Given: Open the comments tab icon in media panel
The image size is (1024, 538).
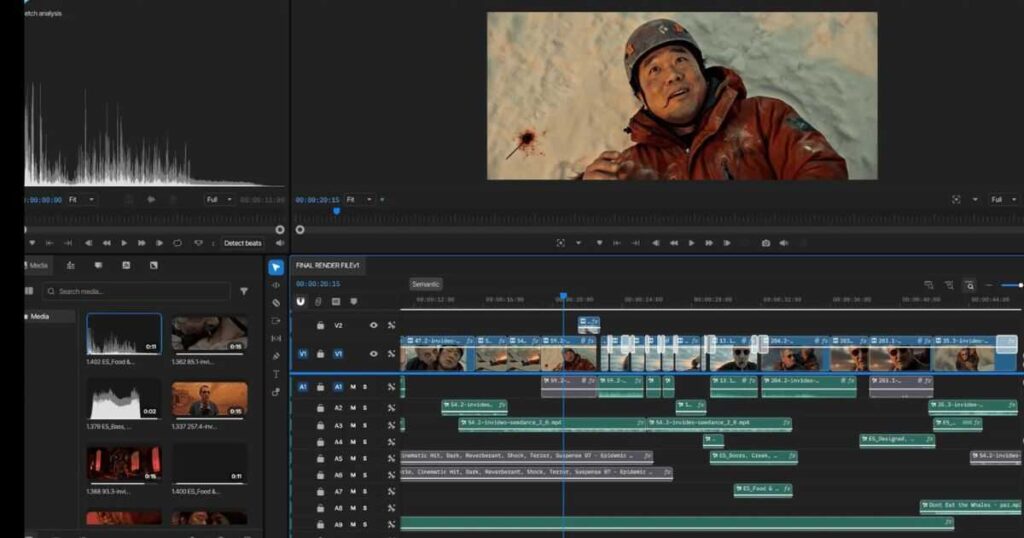Looking at the screenshot, I should [x=98, y=265].
